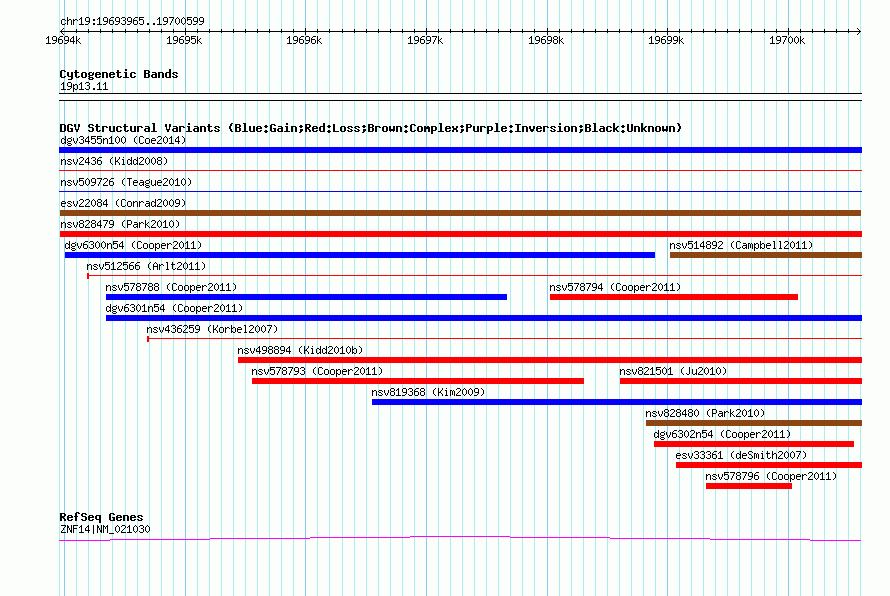The width and height of the screenshot is (890, 596).
Task: Open the nsv828479 (Park2010) variant label
Action: tap(120, 224)
